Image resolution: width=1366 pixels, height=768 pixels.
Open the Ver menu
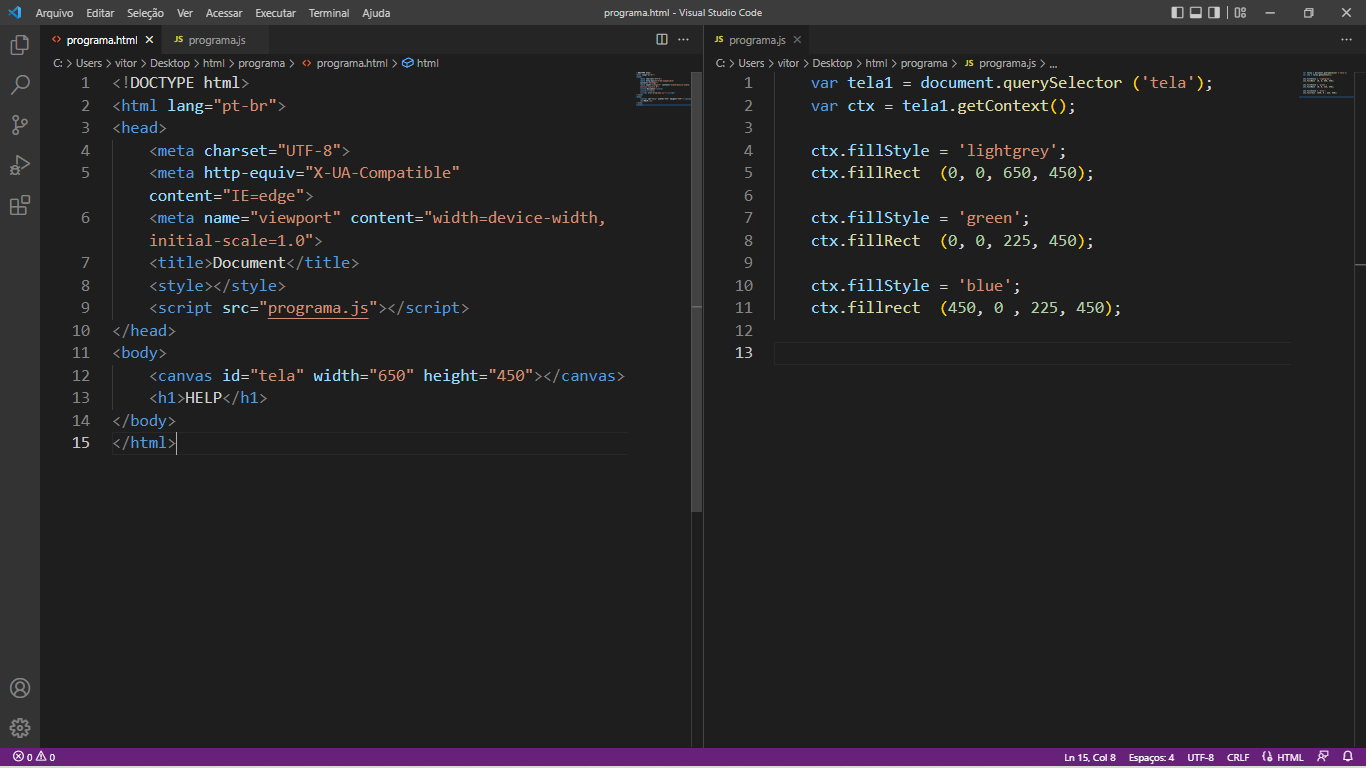(x=185, y=13)
